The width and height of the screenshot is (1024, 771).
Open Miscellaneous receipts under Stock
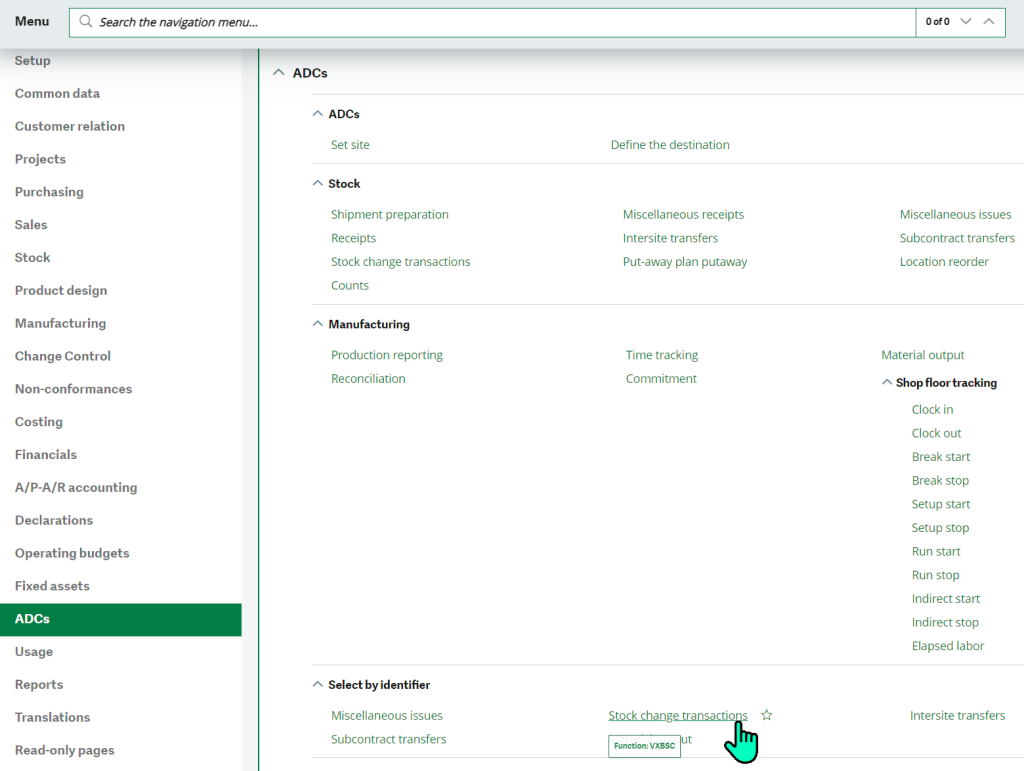click(683, 215)
